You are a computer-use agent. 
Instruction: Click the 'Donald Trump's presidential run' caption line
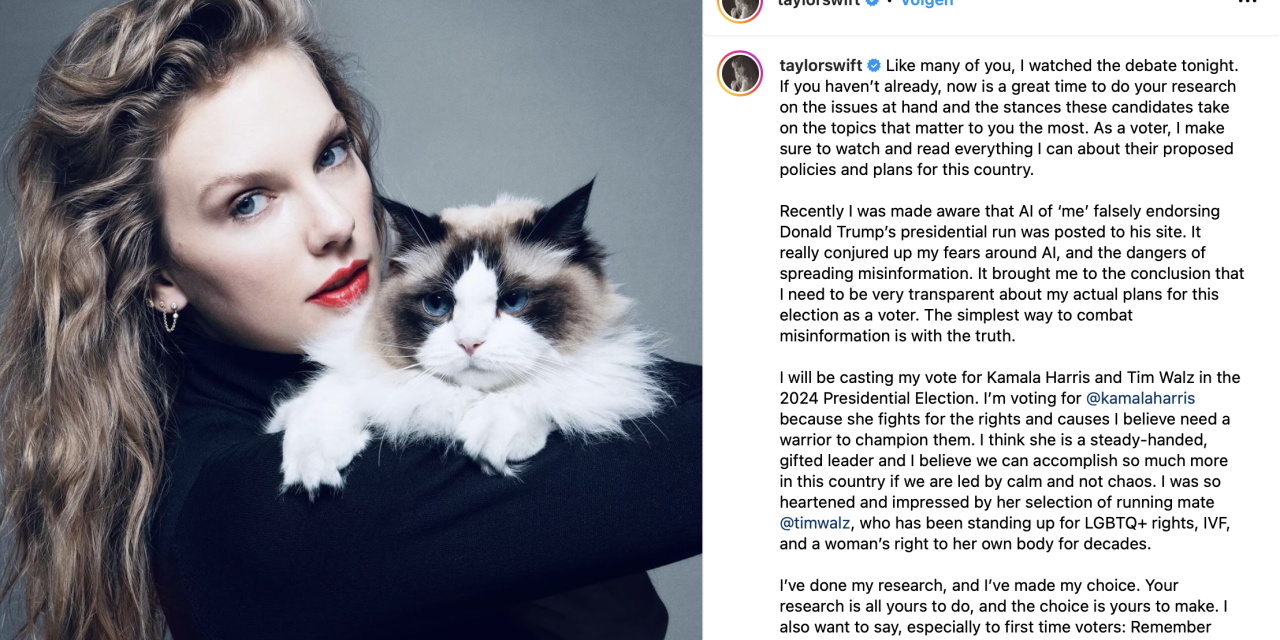click(x=1000, y=232)
